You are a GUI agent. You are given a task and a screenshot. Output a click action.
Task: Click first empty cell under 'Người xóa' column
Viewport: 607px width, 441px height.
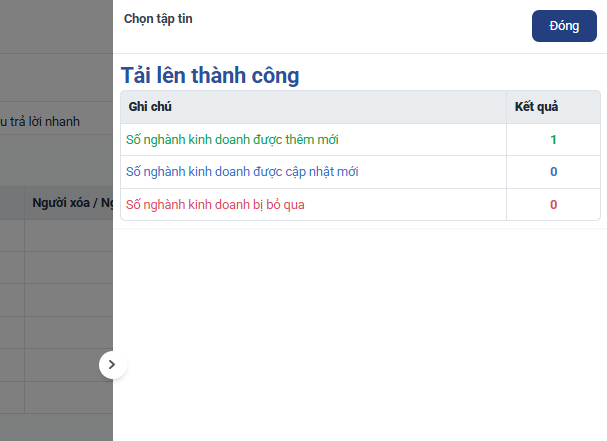[68, 235]
